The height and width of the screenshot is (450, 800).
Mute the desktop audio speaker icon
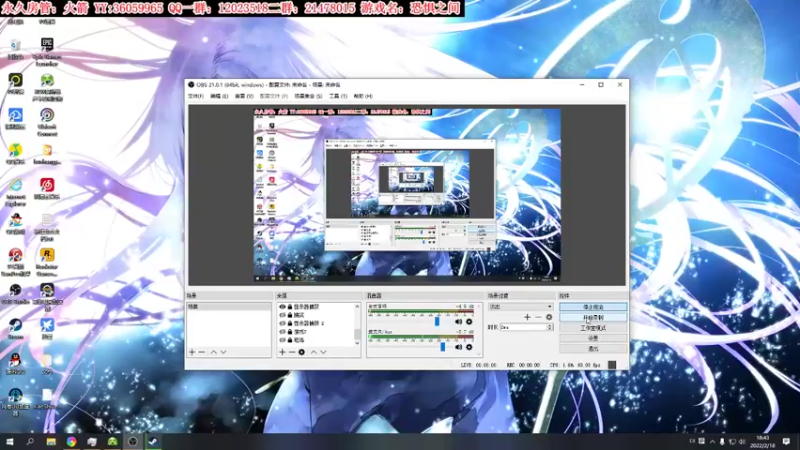458,321
